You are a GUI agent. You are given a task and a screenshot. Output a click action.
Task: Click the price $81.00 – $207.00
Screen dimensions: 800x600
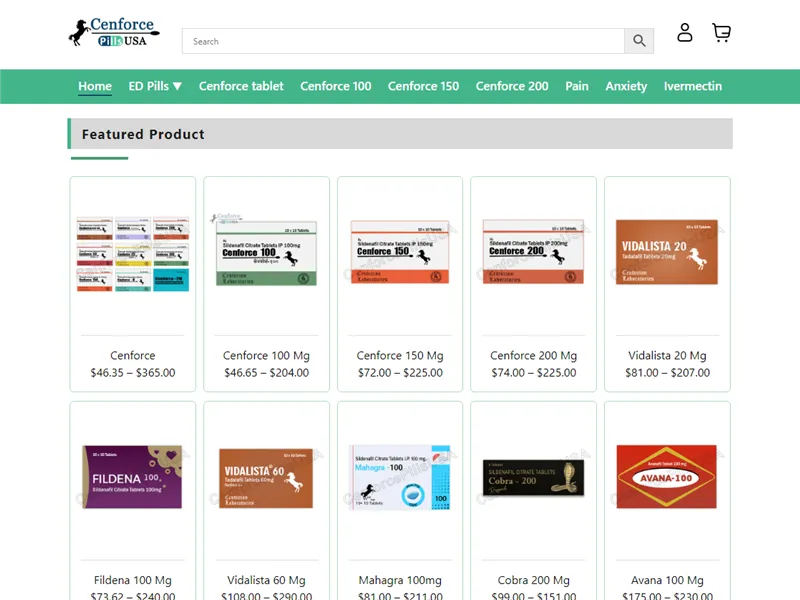click(x=667, y=373)
